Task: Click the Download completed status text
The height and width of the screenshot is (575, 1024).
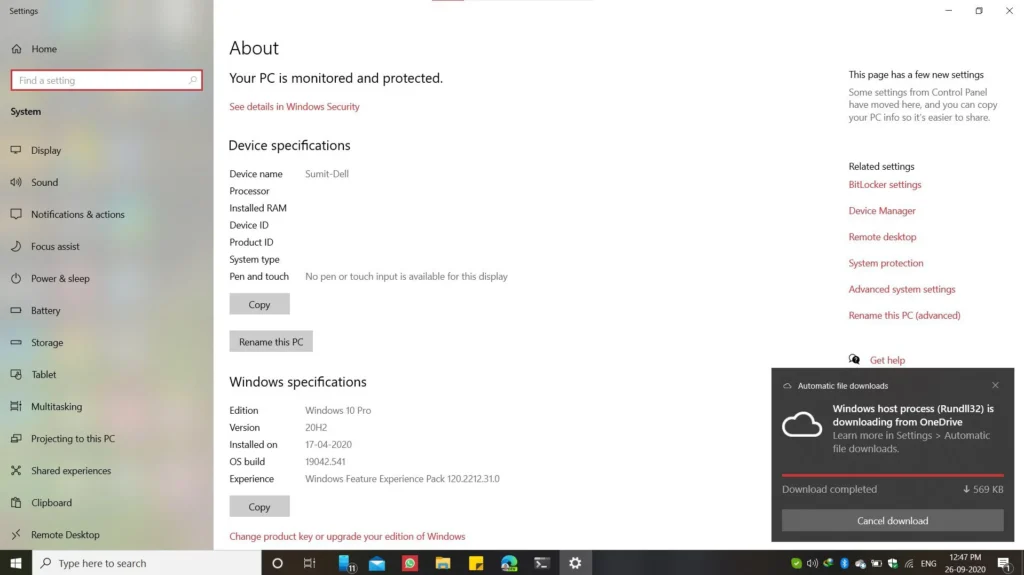Action: point(829,489)
